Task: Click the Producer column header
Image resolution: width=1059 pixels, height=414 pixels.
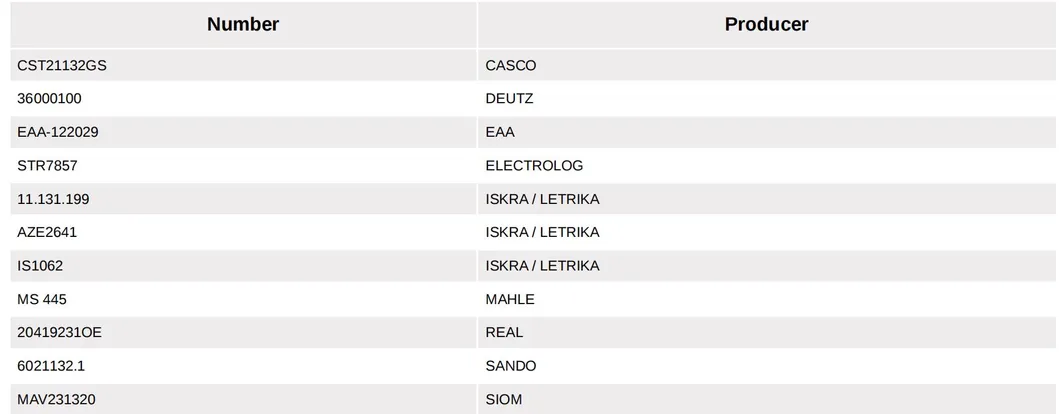Action: click(766, 24)
